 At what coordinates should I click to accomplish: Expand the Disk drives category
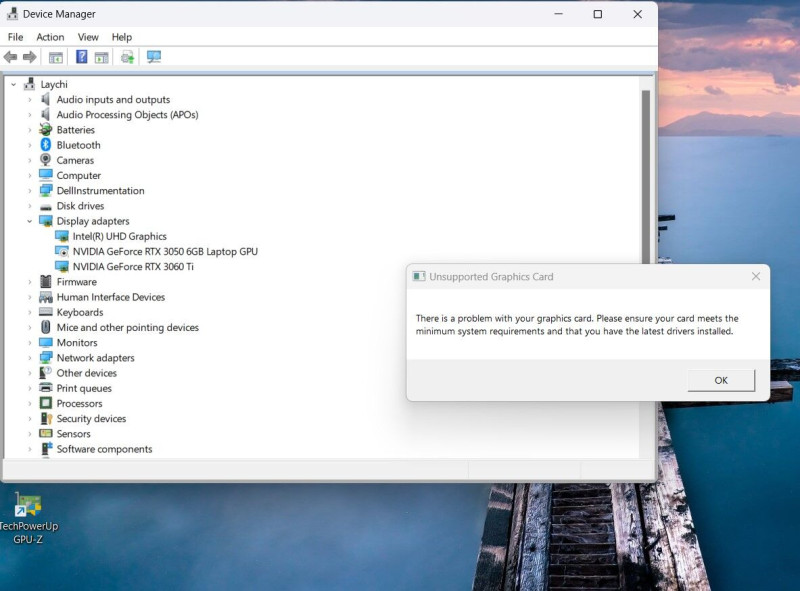[x=30, y=206]
